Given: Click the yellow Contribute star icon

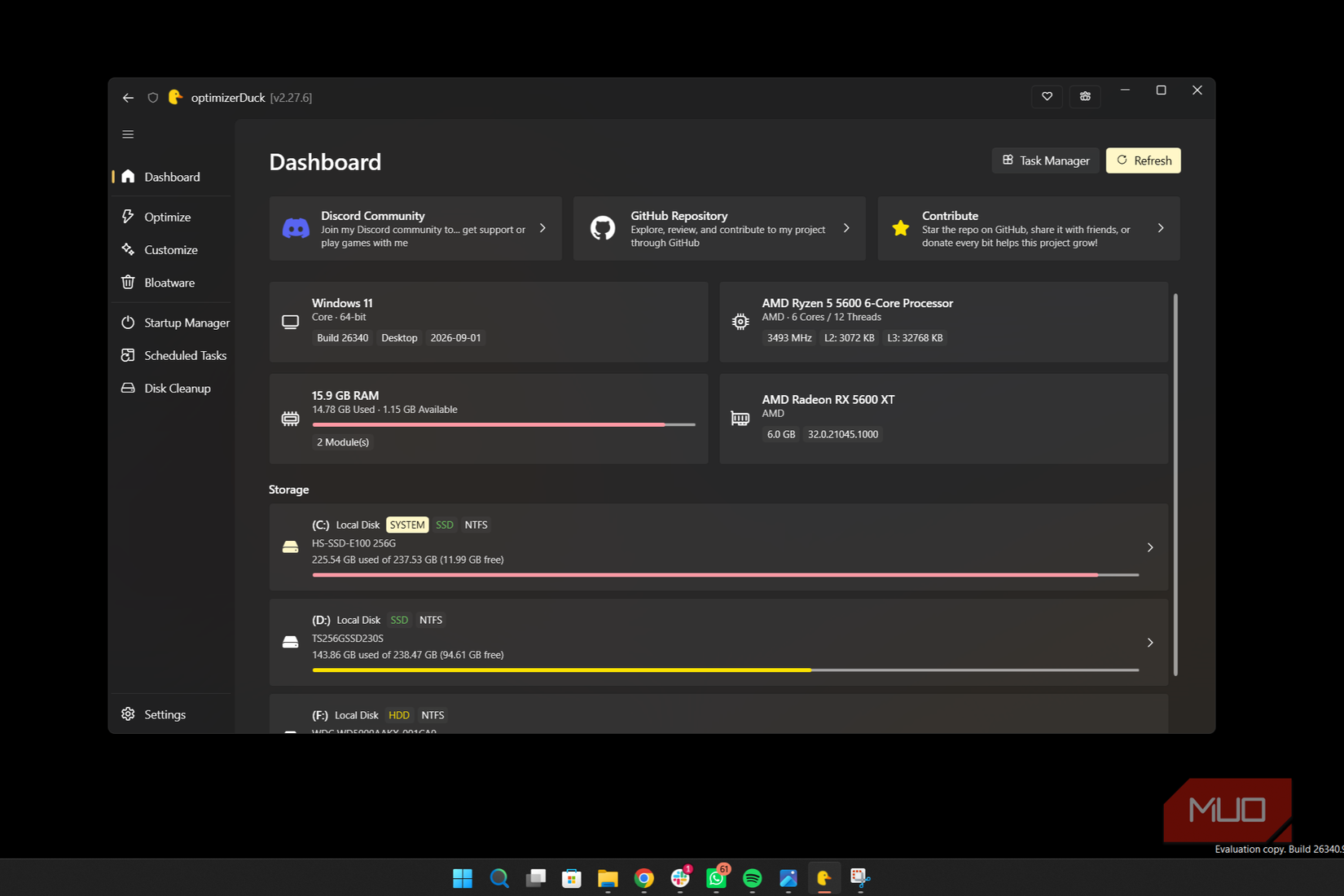Looking at the screenshot, I should click(x=901, y=228).
